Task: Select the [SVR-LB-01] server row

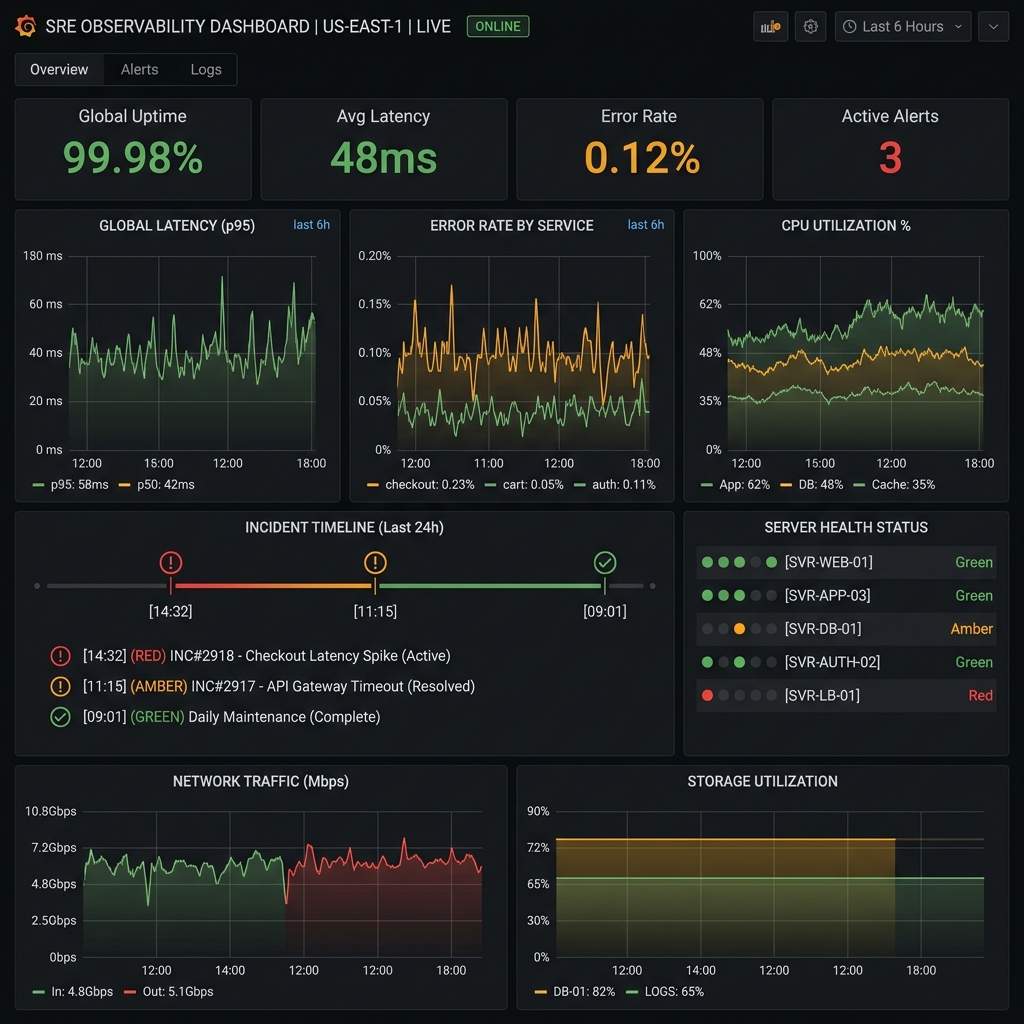Action: (846, 696)
